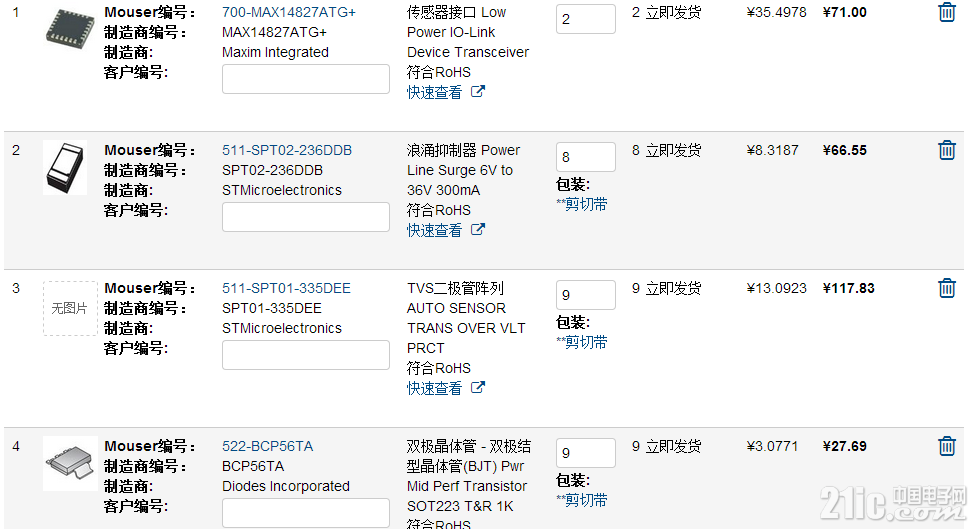Open quick view icon for SPT01-335DEE
Viewport: 974px width, 529px height.
[x=478, y=388]
